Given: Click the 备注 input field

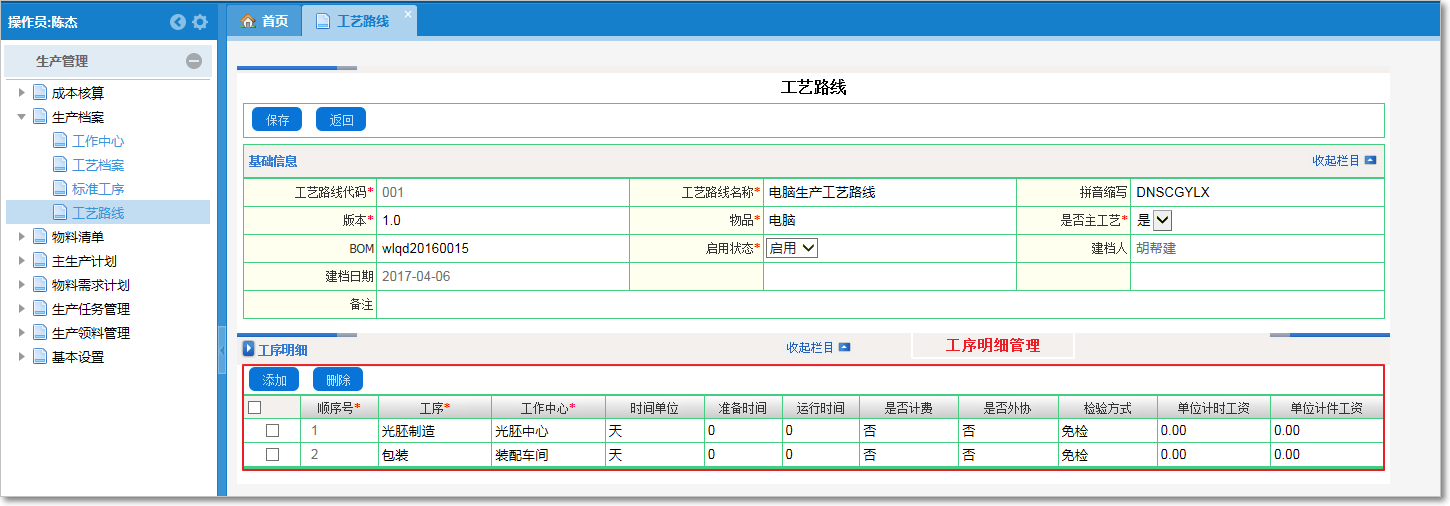Looking at the screenshot, I should pos(880,305).
